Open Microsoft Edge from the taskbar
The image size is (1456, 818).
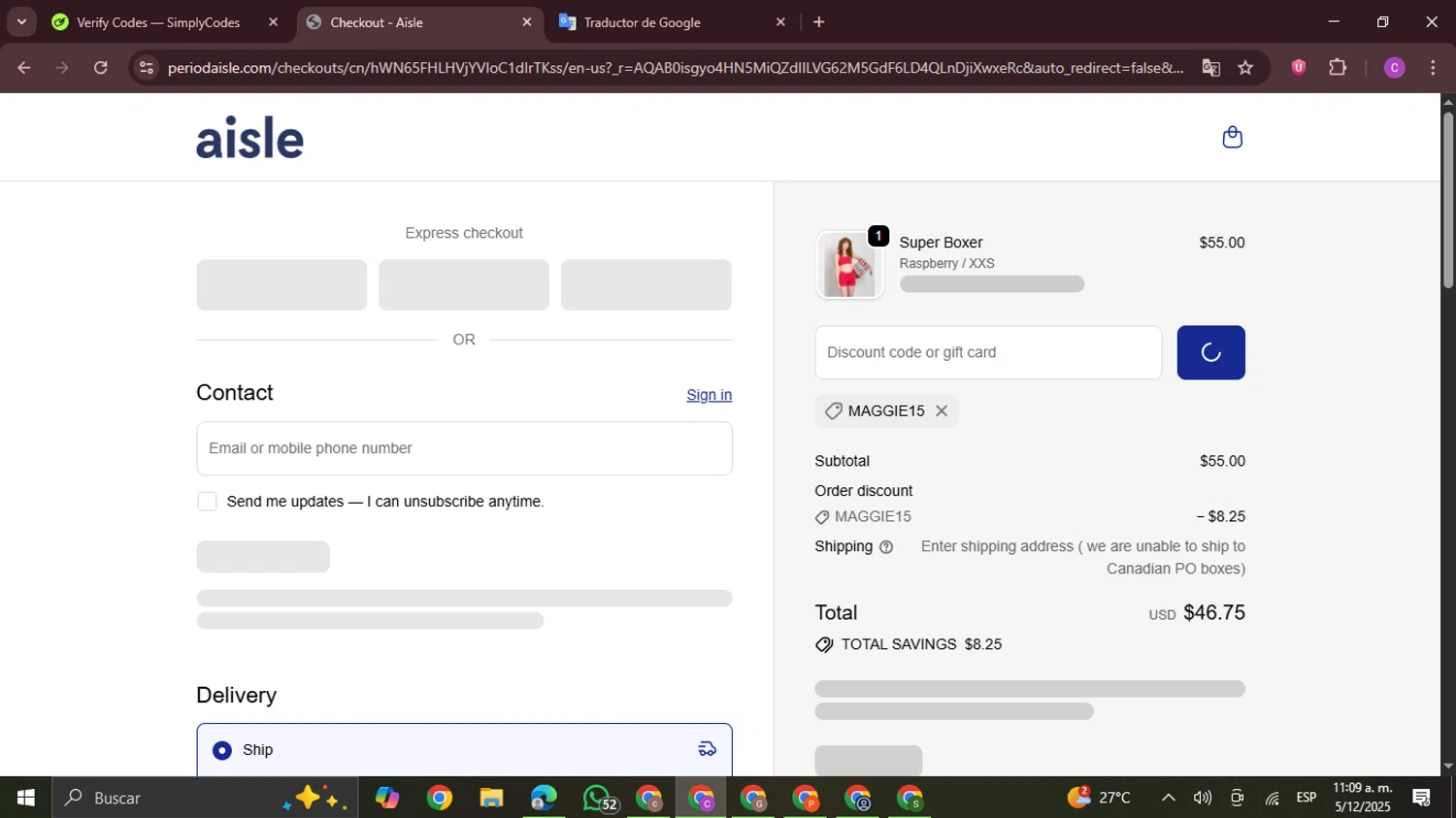tap(544, 798)
